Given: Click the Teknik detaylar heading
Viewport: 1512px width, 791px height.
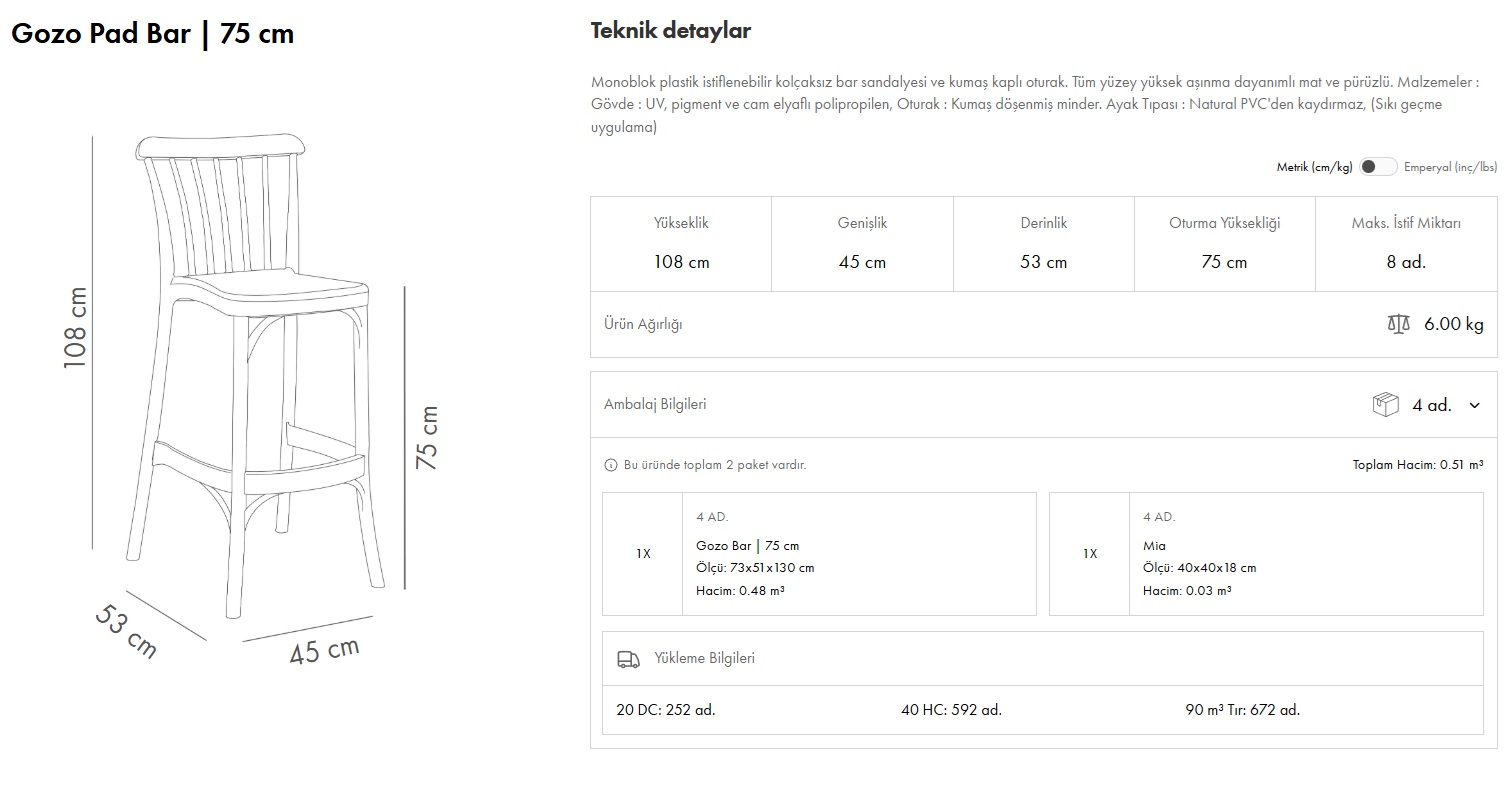Looking at the screenshot, I should click(670, 31).
